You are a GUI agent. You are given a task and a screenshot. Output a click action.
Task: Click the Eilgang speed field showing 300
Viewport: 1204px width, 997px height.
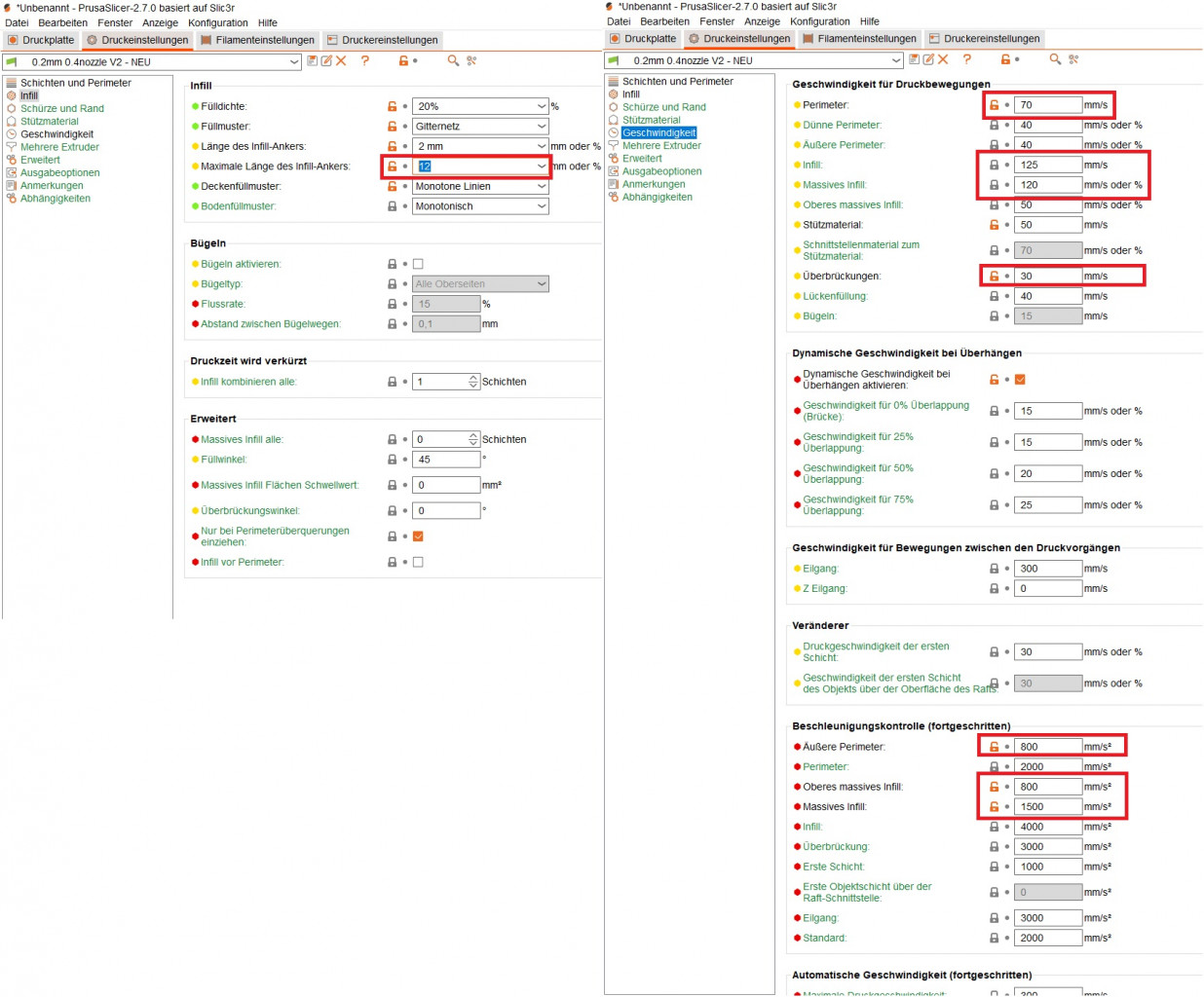(x=1047, y=569)
